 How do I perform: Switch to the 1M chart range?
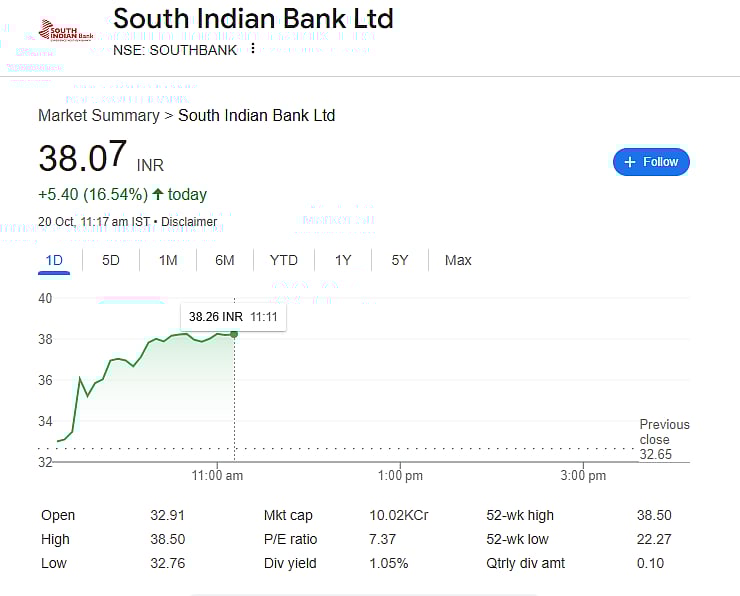click(x=168, y=260)
